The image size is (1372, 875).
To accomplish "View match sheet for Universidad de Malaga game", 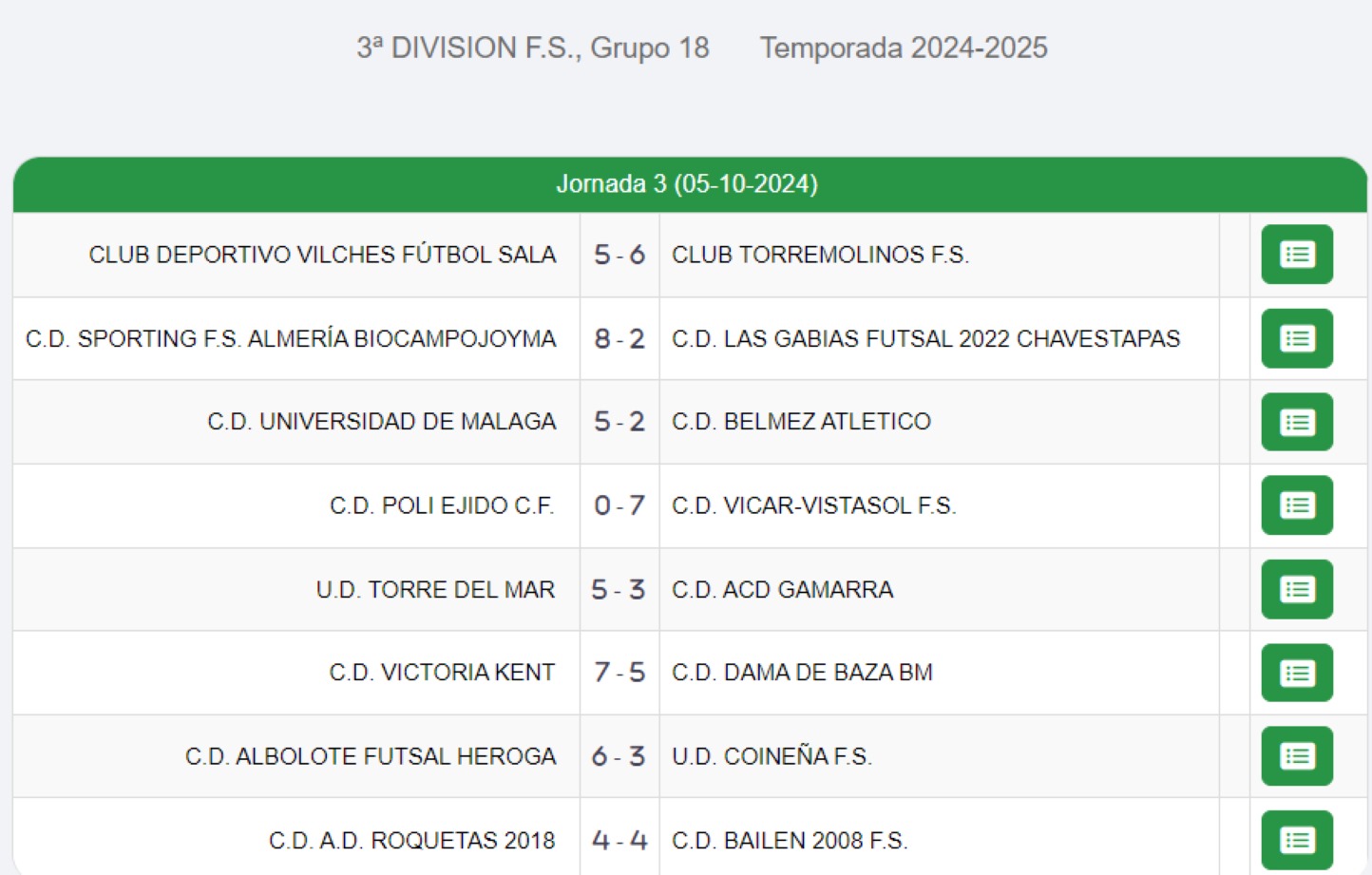I will coord(1297,422).
